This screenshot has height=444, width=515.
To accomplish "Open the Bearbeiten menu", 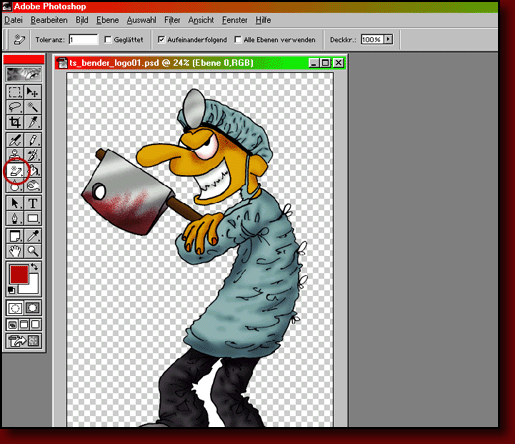I will pyautogui.click(x=49, y=20).
